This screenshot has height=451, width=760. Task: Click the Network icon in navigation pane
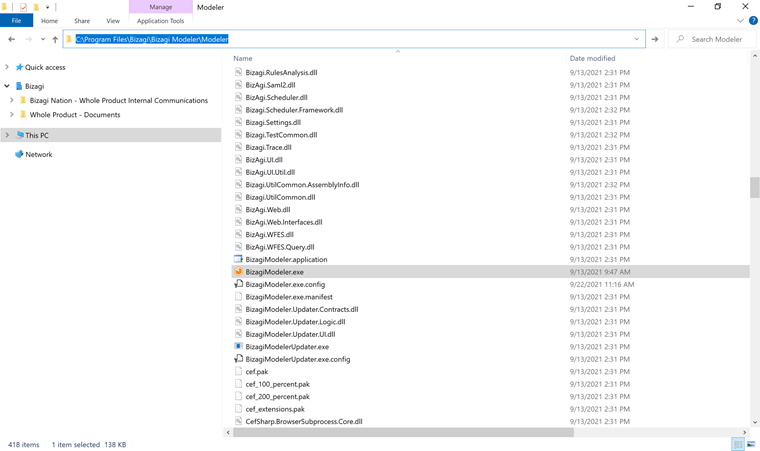point(19,154)
